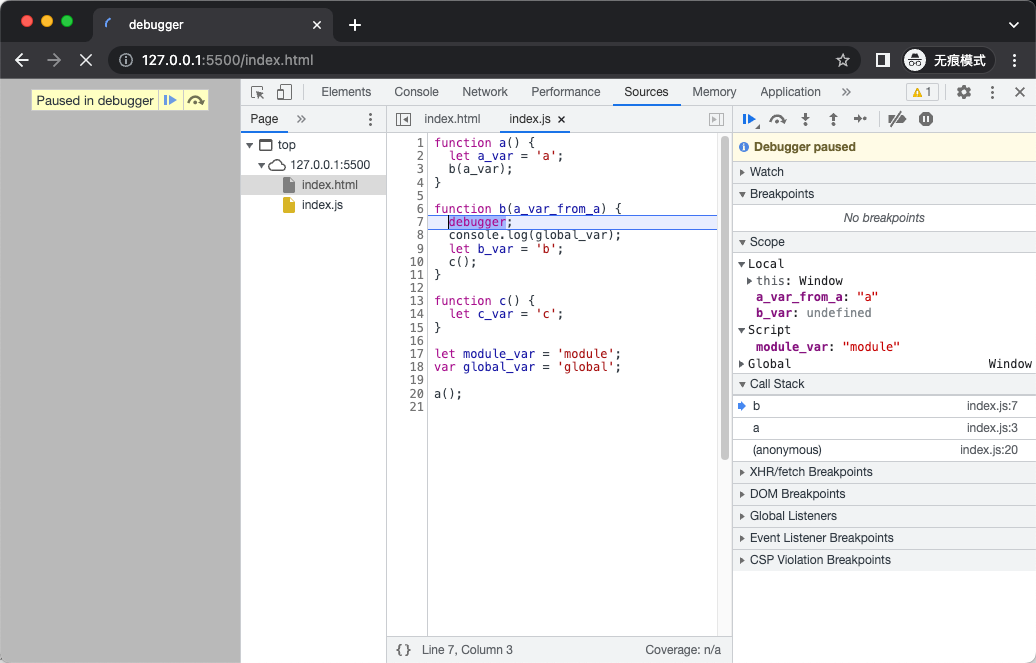Toggle device toolbar emulation
The width and height of the screenshot is (1036, 663).
pyautogui.click(x=284, y=93)
